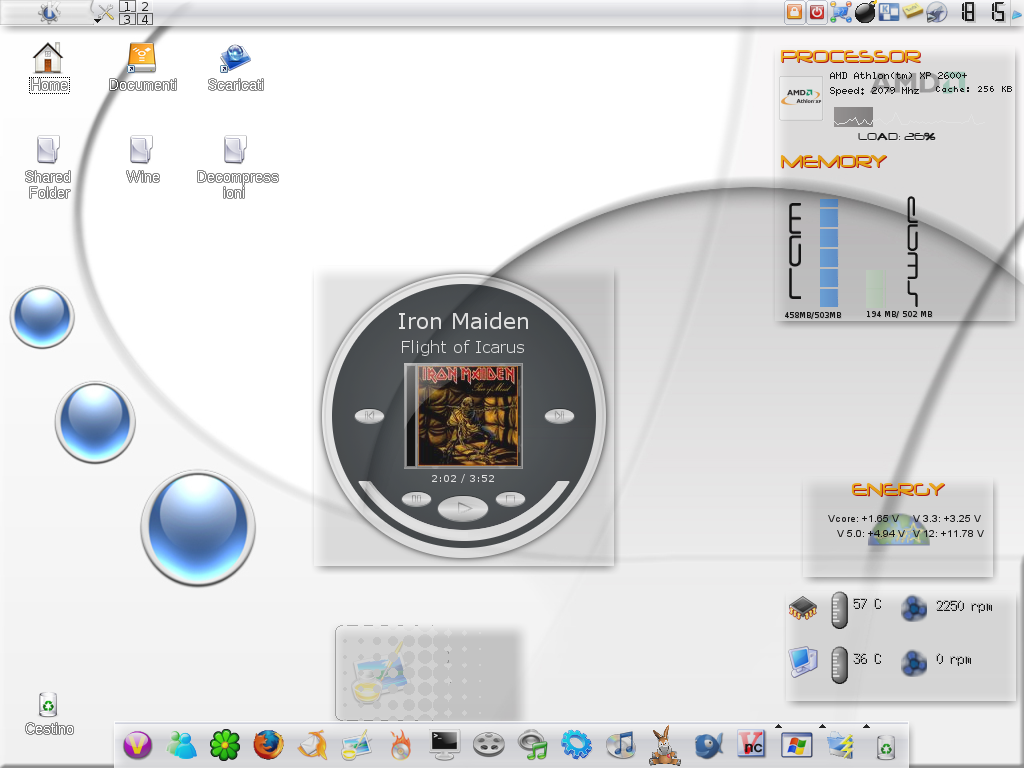Click the Flight of Icarus song title
Image resolution: width=1024 pixels, height=768 pixels.
462,347
